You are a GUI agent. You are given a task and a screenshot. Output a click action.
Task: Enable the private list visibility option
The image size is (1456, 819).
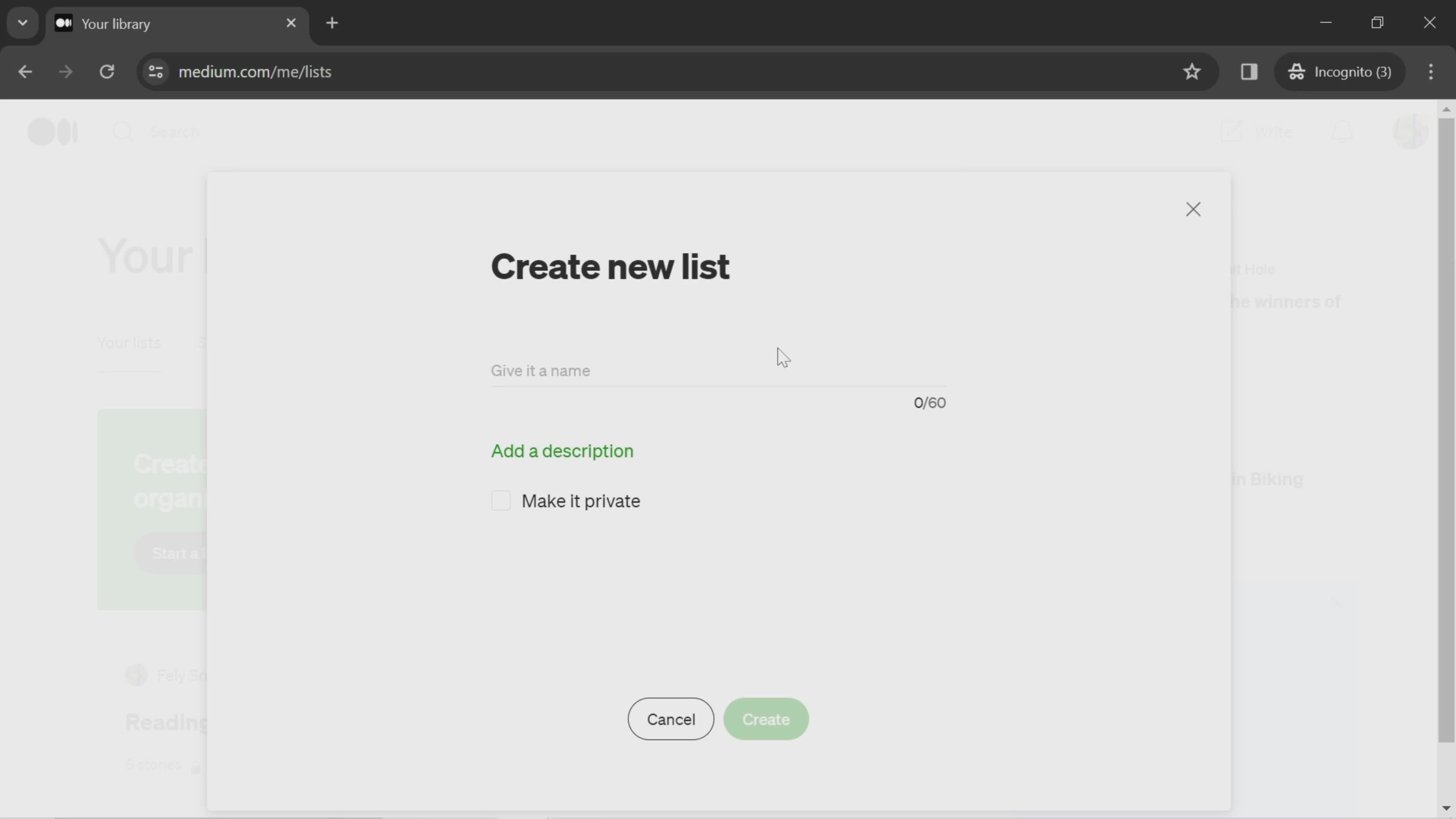(501, 500)
